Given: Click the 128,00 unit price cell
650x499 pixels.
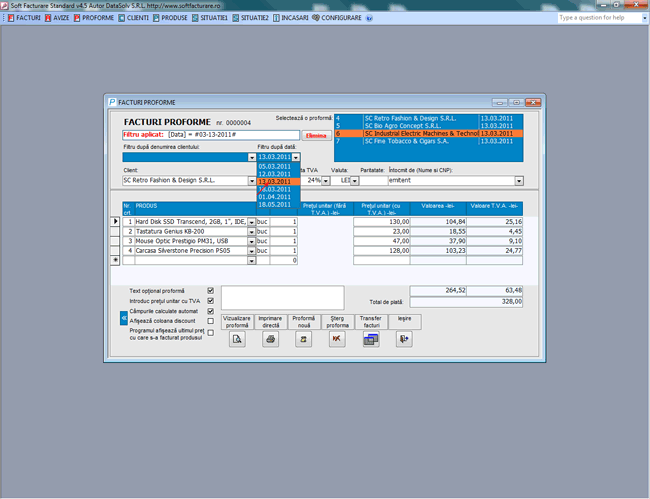Looking at the screenshot, I should point(381,250).
